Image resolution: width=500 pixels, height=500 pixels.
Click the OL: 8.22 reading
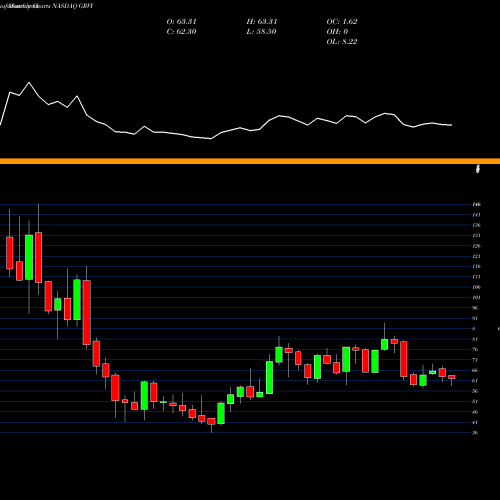click(x=342, y=42)
